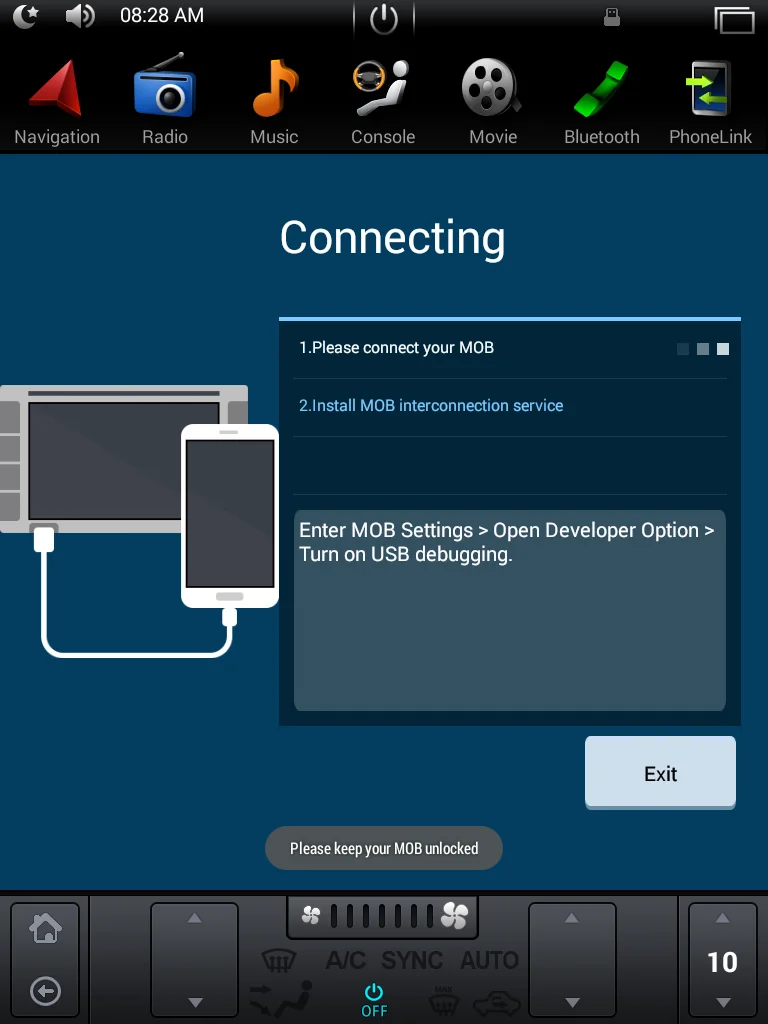Screen dimensions: 768x1024
Task: Open the Navigation app
Action: pyautogui.click(x=57, y=101)
